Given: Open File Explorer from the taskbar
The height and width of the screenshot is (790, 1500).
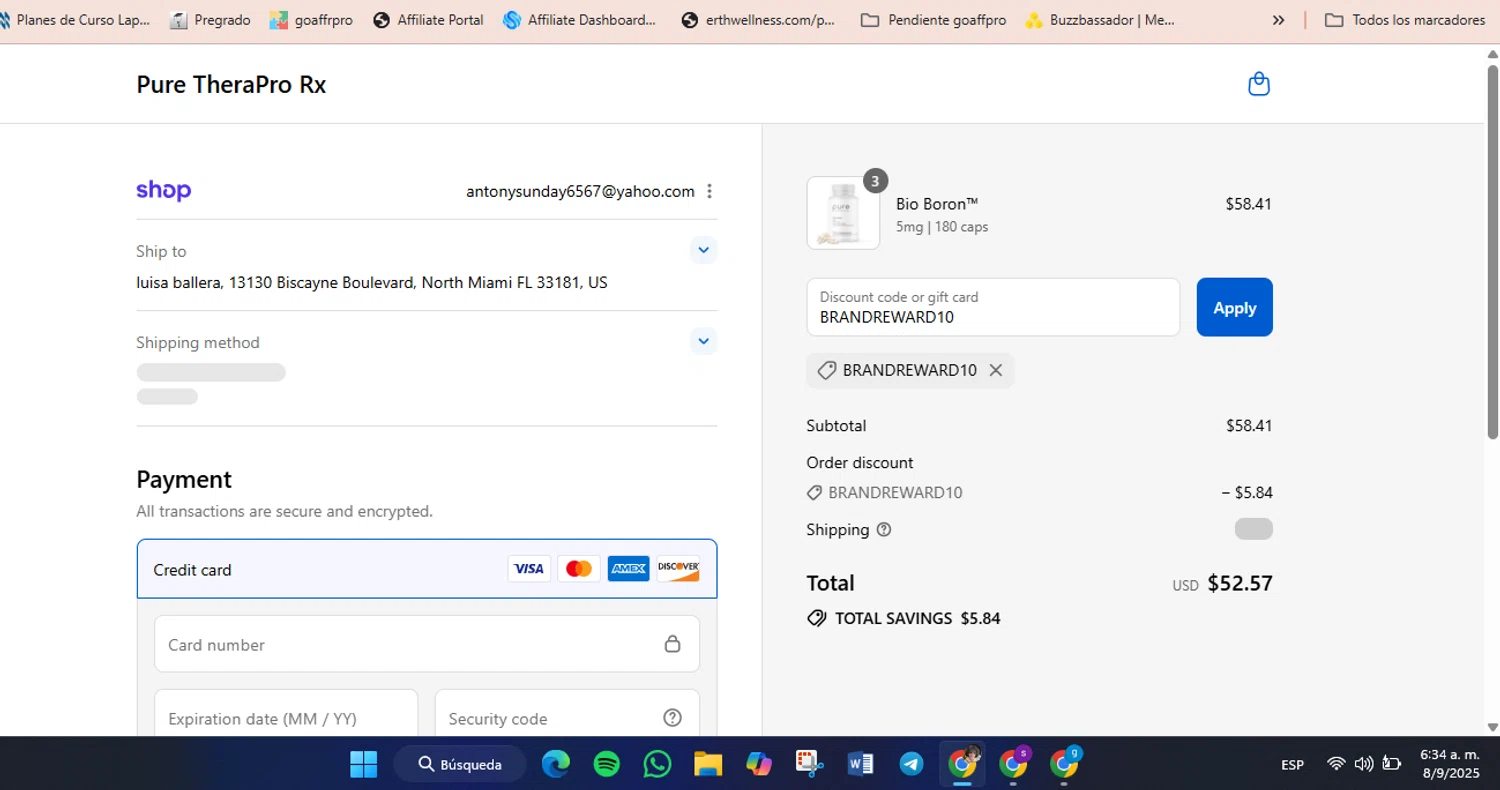Looking at the screenshot, I should click(708, 764).
